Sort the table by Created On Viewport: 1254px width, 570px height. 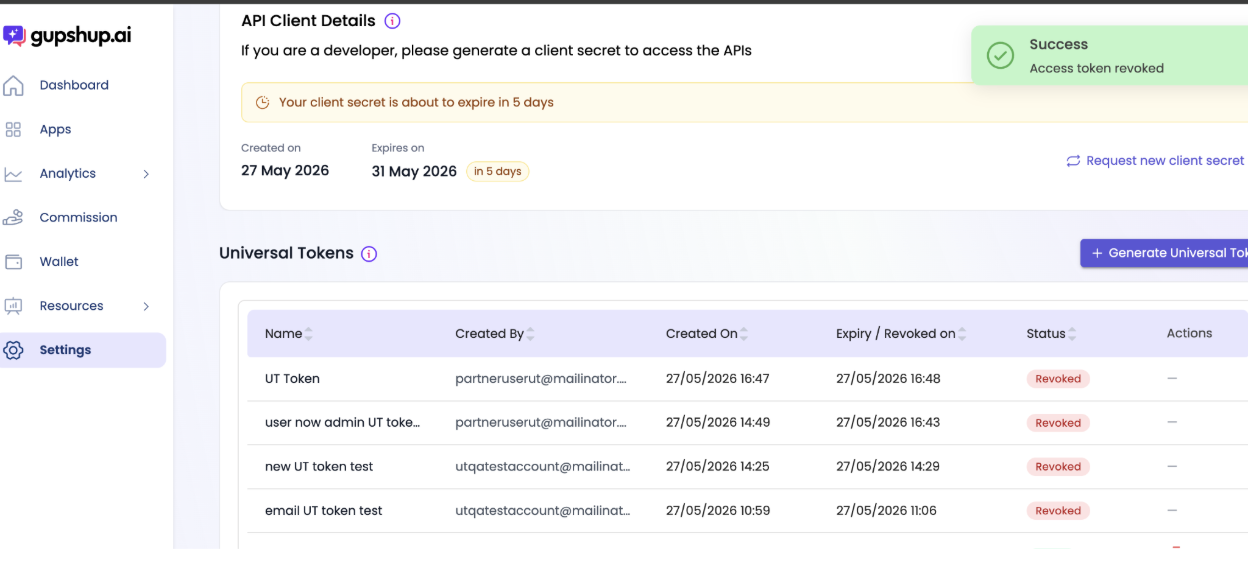pyautogui.click(x=745, y=334)
